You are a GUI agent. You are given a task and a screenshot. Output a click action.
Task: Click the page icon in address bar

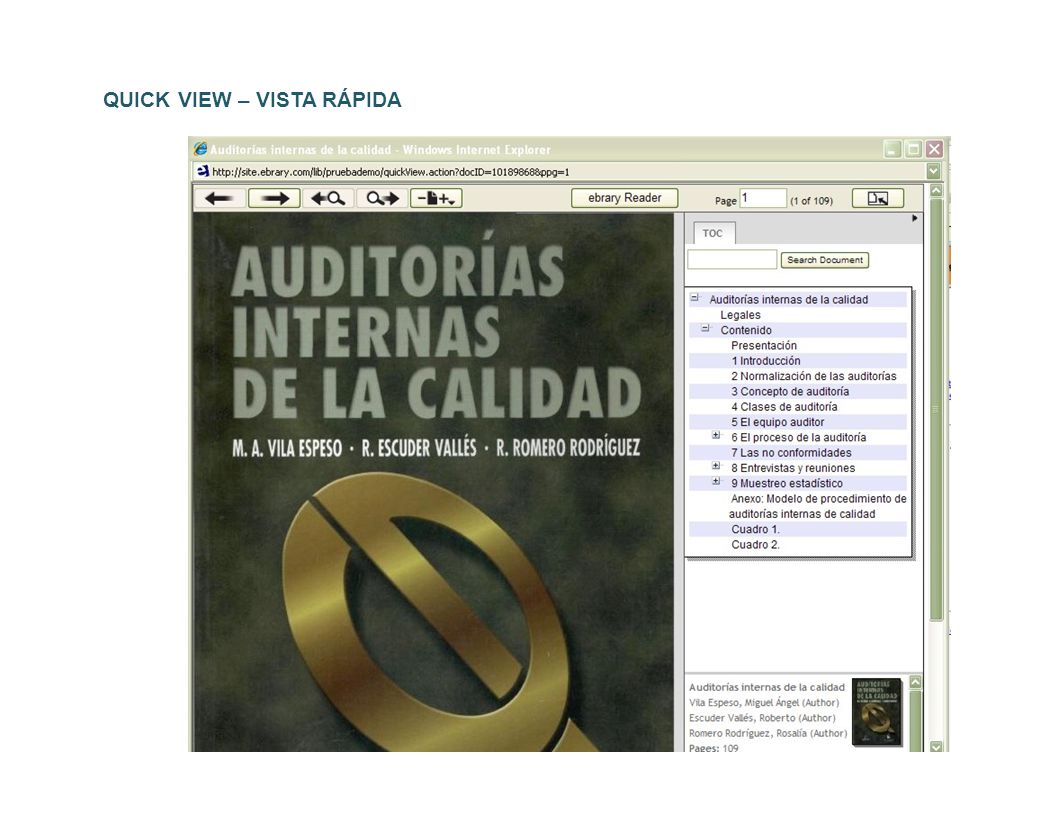(203, 171)
